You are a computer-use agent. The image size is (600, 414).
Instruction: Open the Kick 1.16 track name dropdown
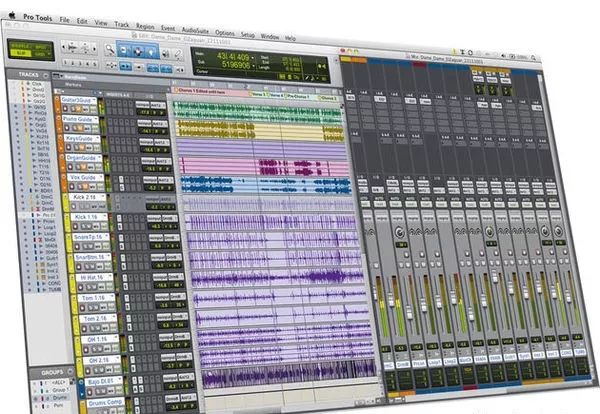coord(105,217)
